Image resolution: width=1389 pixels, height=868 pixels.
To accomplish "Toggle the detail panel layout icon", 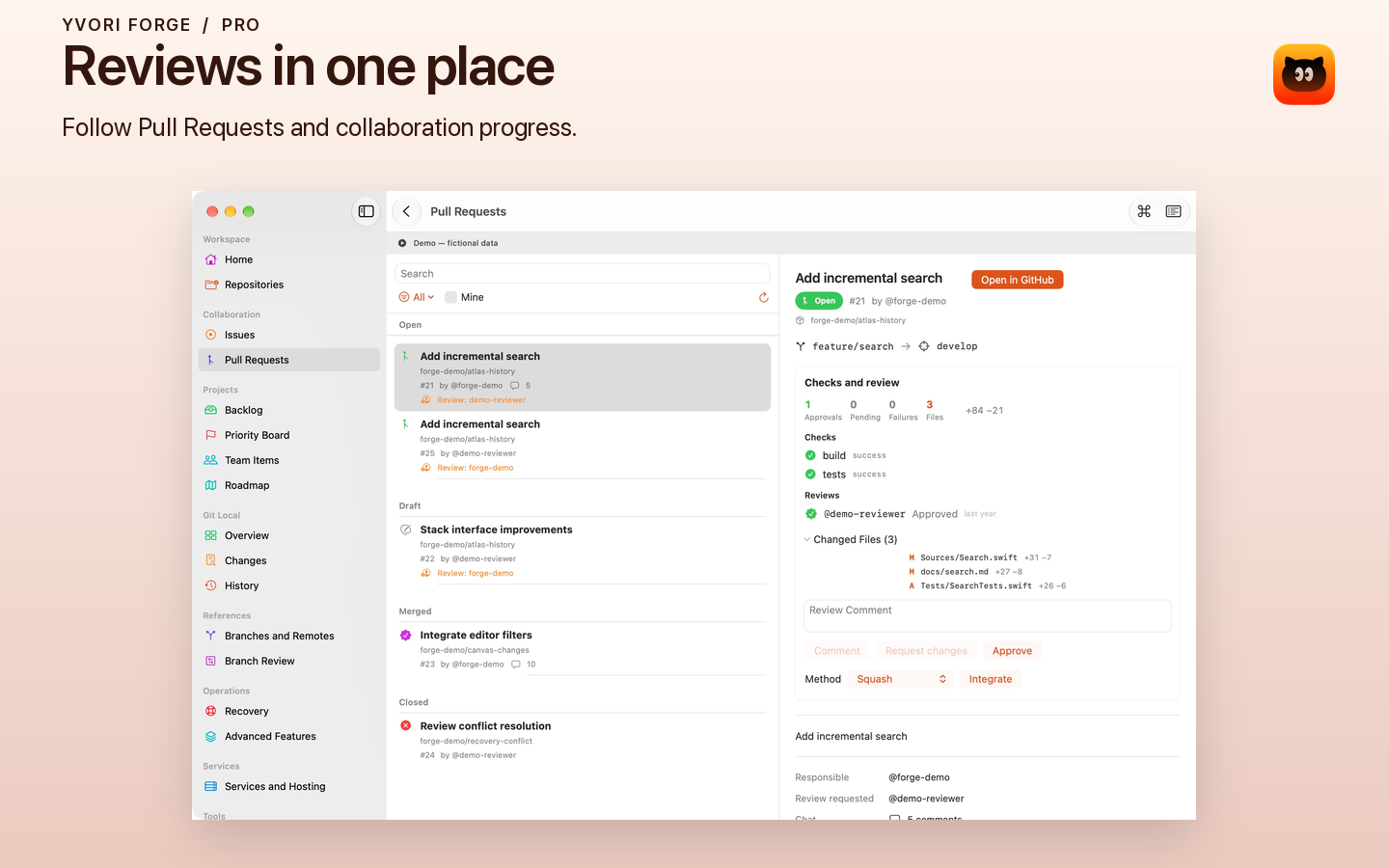I will [x=1174, y=211].
